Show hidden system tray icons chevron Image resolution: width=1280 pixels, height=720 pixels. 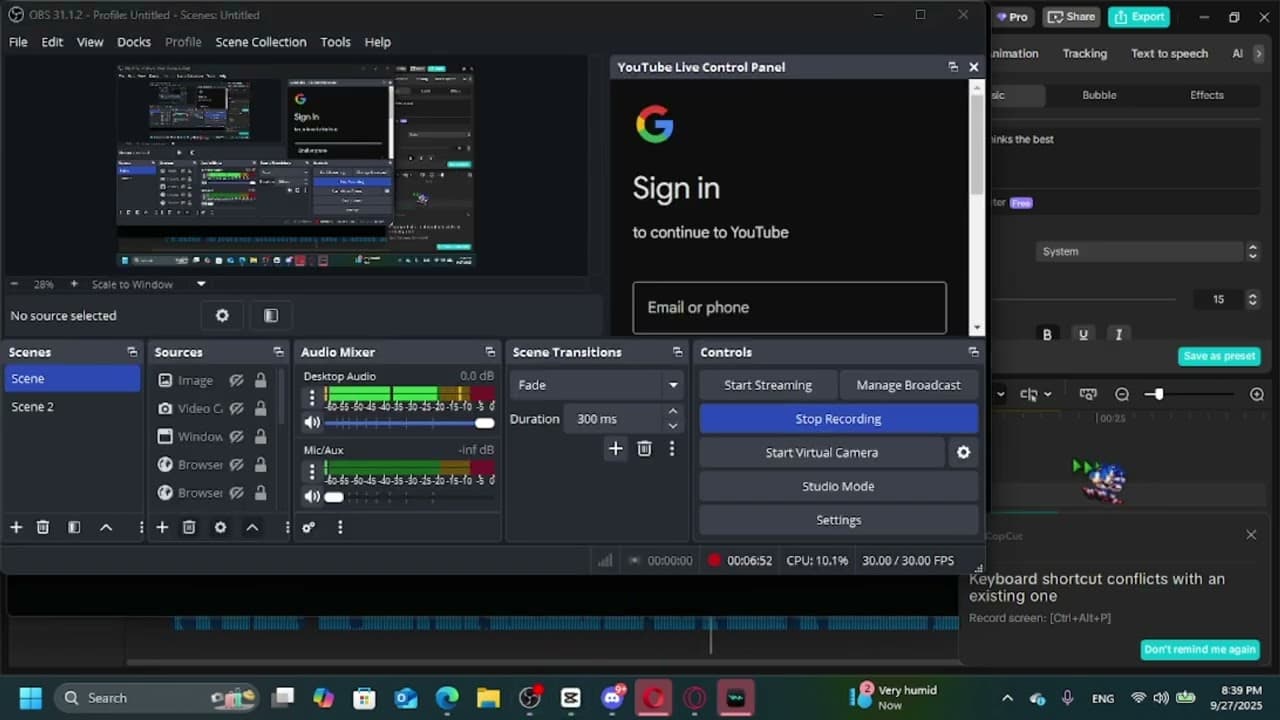click(x=1007, y=698)
